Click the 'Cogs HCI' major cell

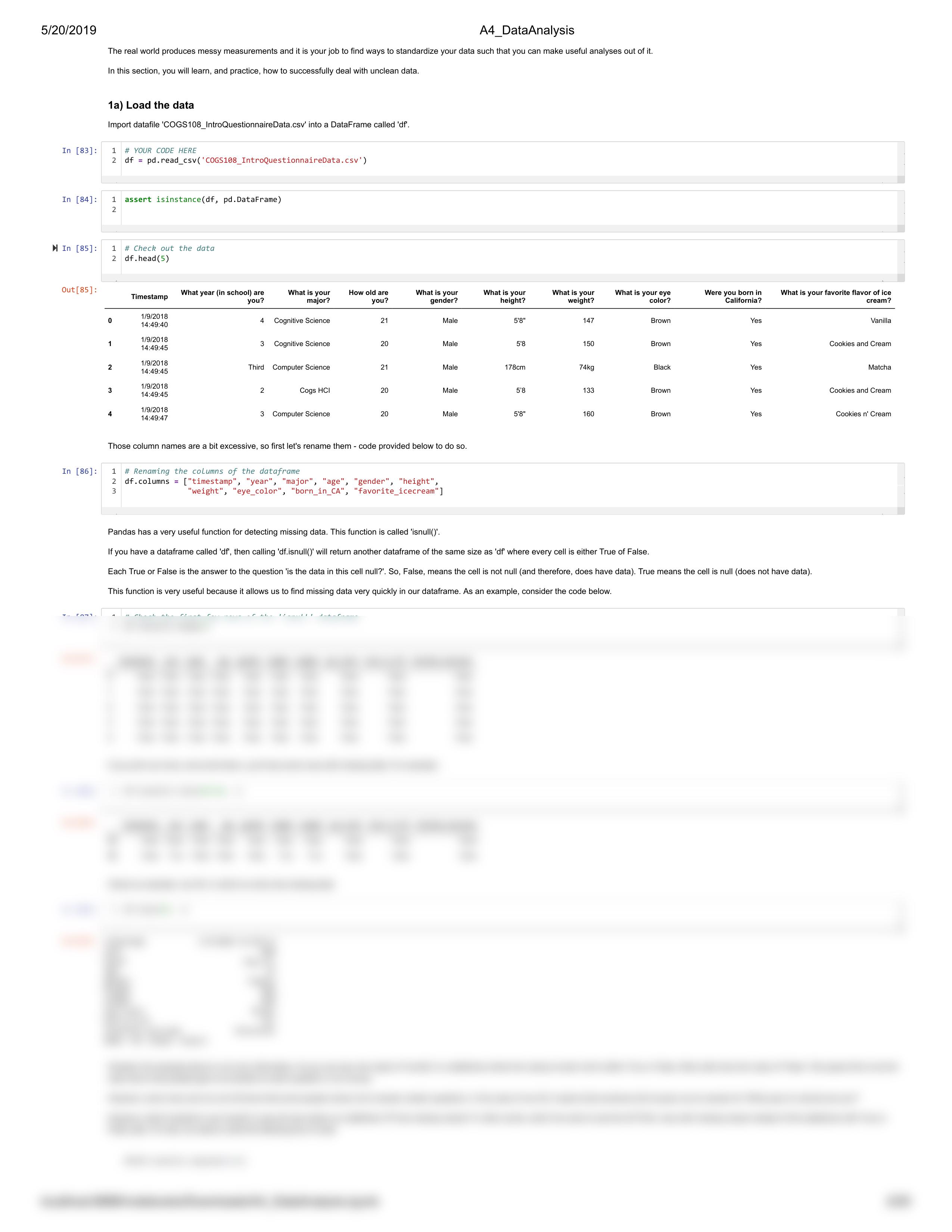click(x=315, y=391)
